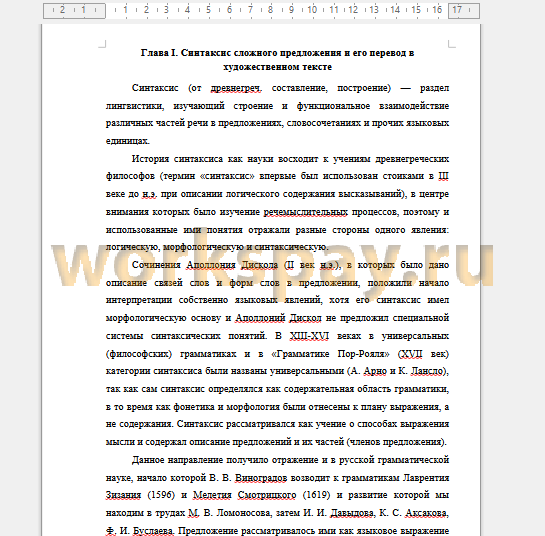Click the word 'единицах' ending first paragraph
This screenshot has width=545, height=536.
[128, 141]
